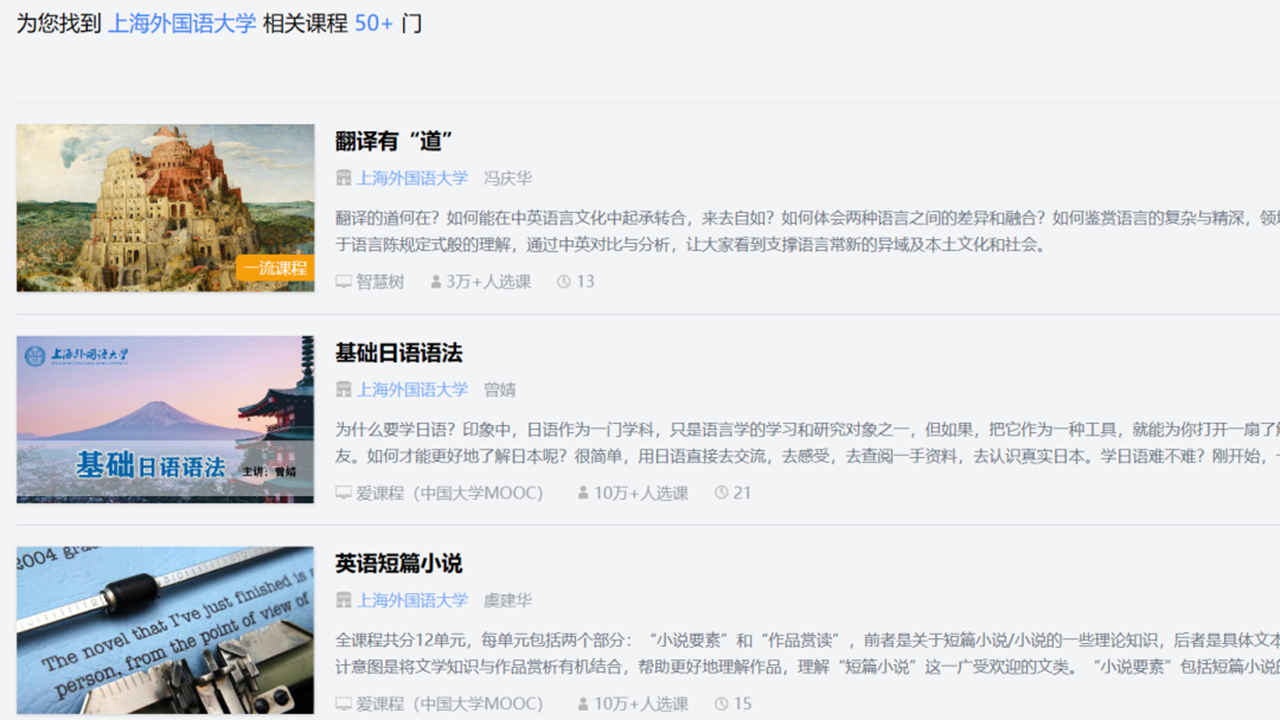Click the school building icon under 基础日语语法
Viewport: 1280px width, 720px height.
click(x=344, y=389)
